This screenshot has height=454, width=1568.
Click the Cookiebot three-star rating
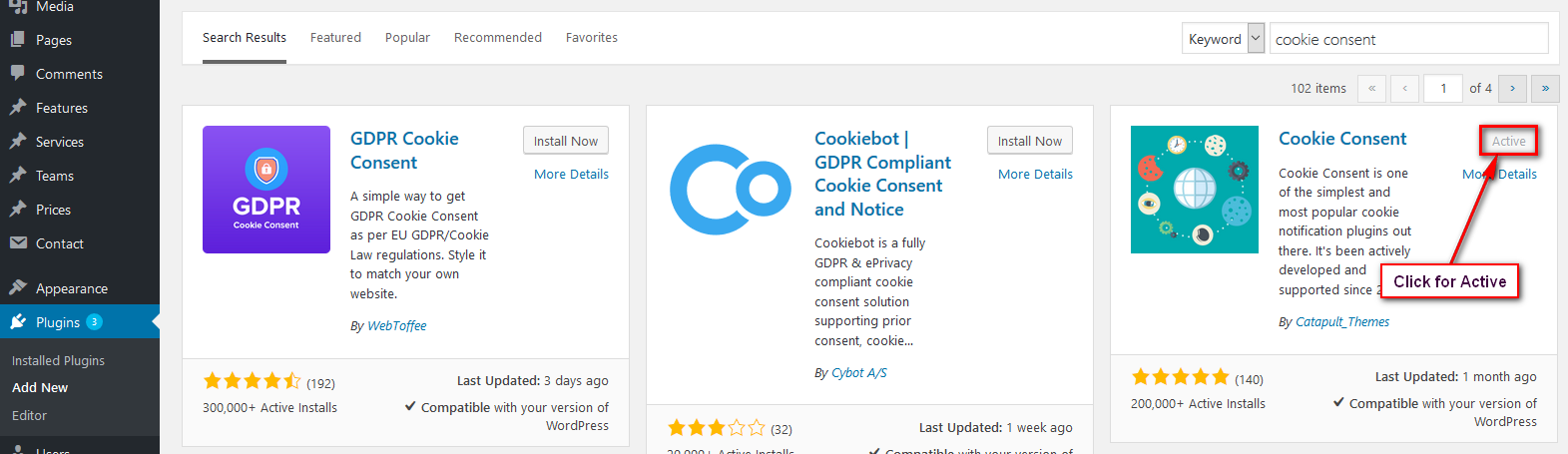click(x=716, y=428)
